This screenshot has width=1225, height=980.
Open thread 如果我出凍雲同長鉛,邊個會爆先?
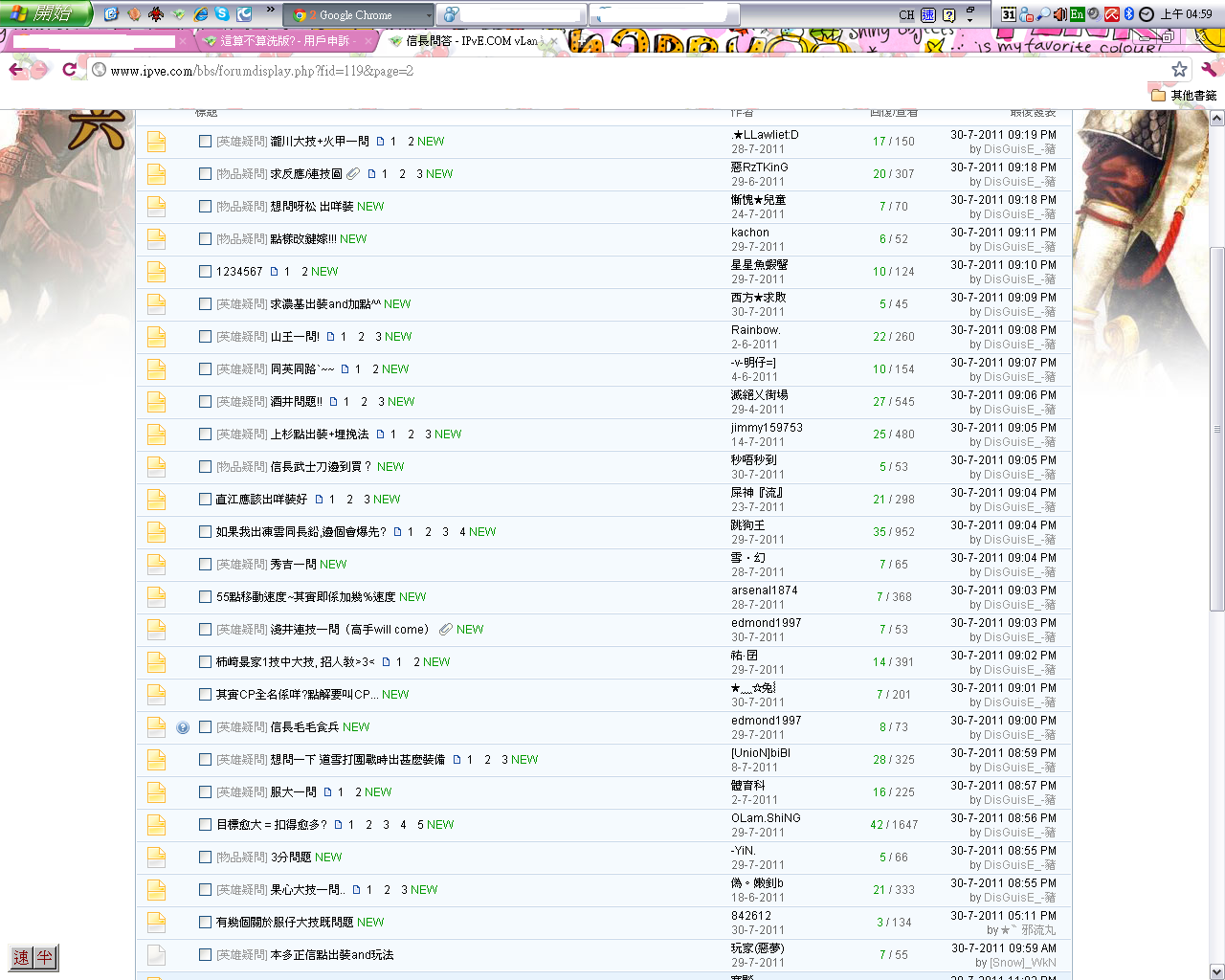coord(301,531)
